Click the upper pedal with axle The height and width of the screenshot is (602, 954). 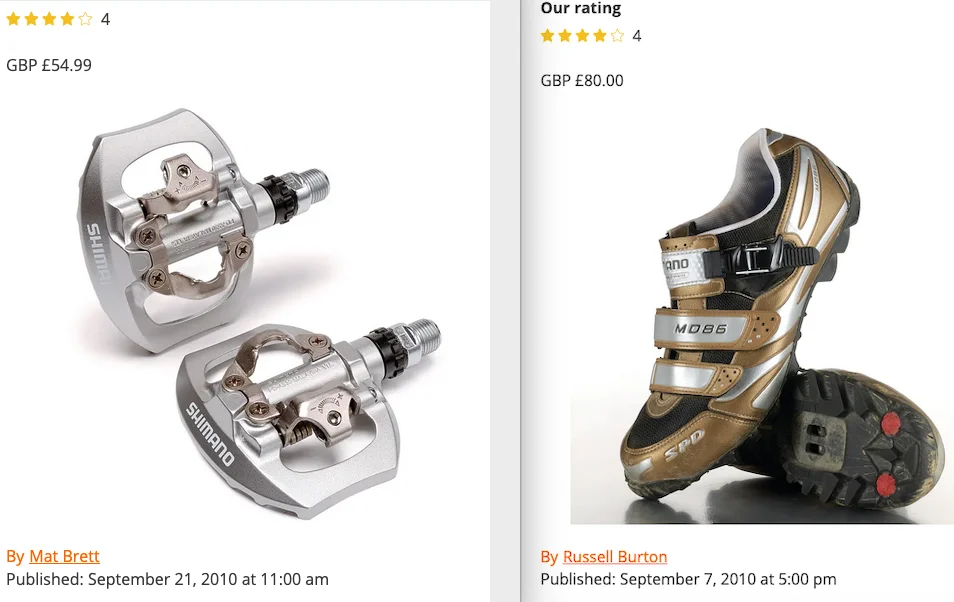(203, 228)
